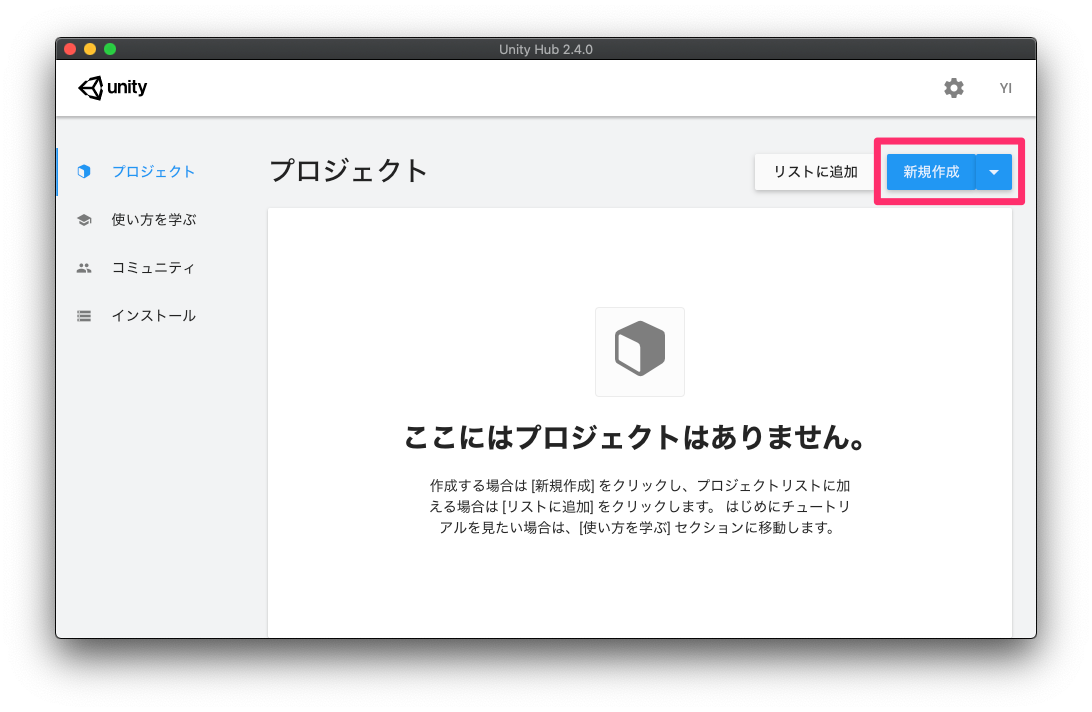1092x712 pixels.
Task: Click the ここにはプロジェクトはありません heading
Action: [x=634, y=438]
